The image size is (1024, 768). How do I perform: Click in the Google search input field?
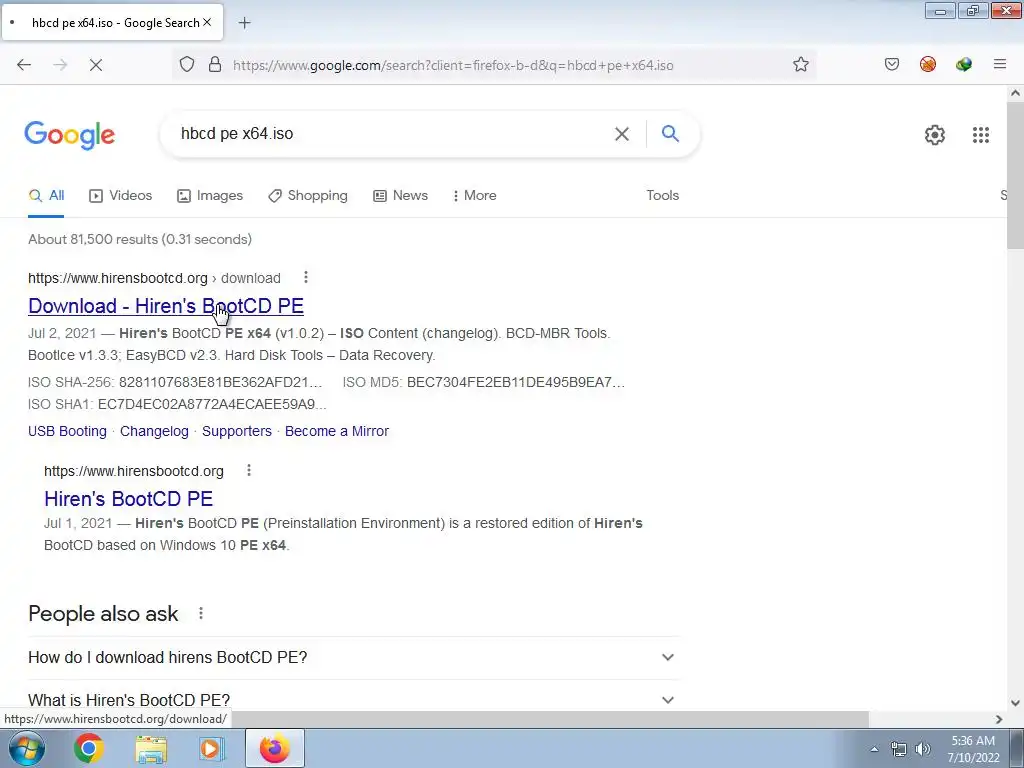click(392, 134)
